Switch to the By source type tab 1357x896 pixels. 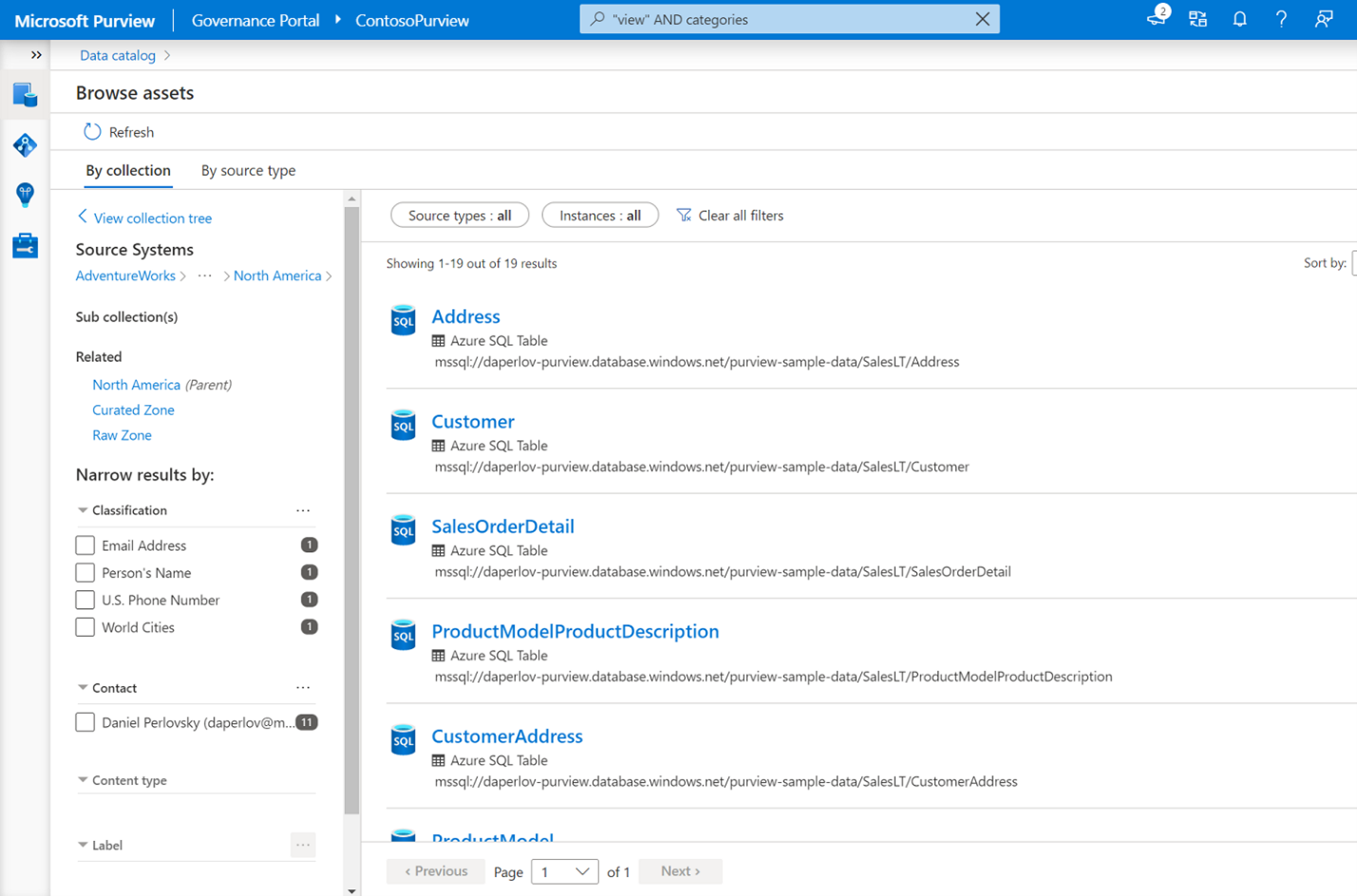pos(247,170)
